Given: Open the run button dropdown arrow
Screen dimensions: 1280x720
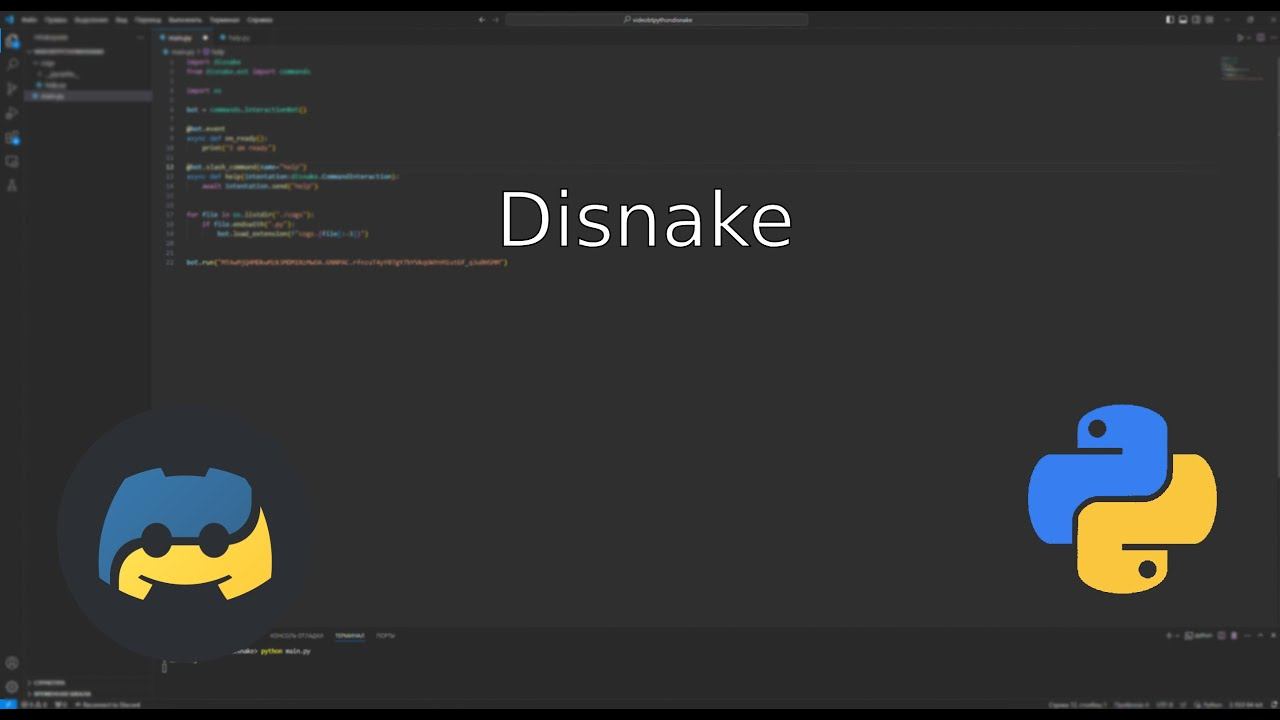Looking at the screenshot, I should pos(1249,38).
